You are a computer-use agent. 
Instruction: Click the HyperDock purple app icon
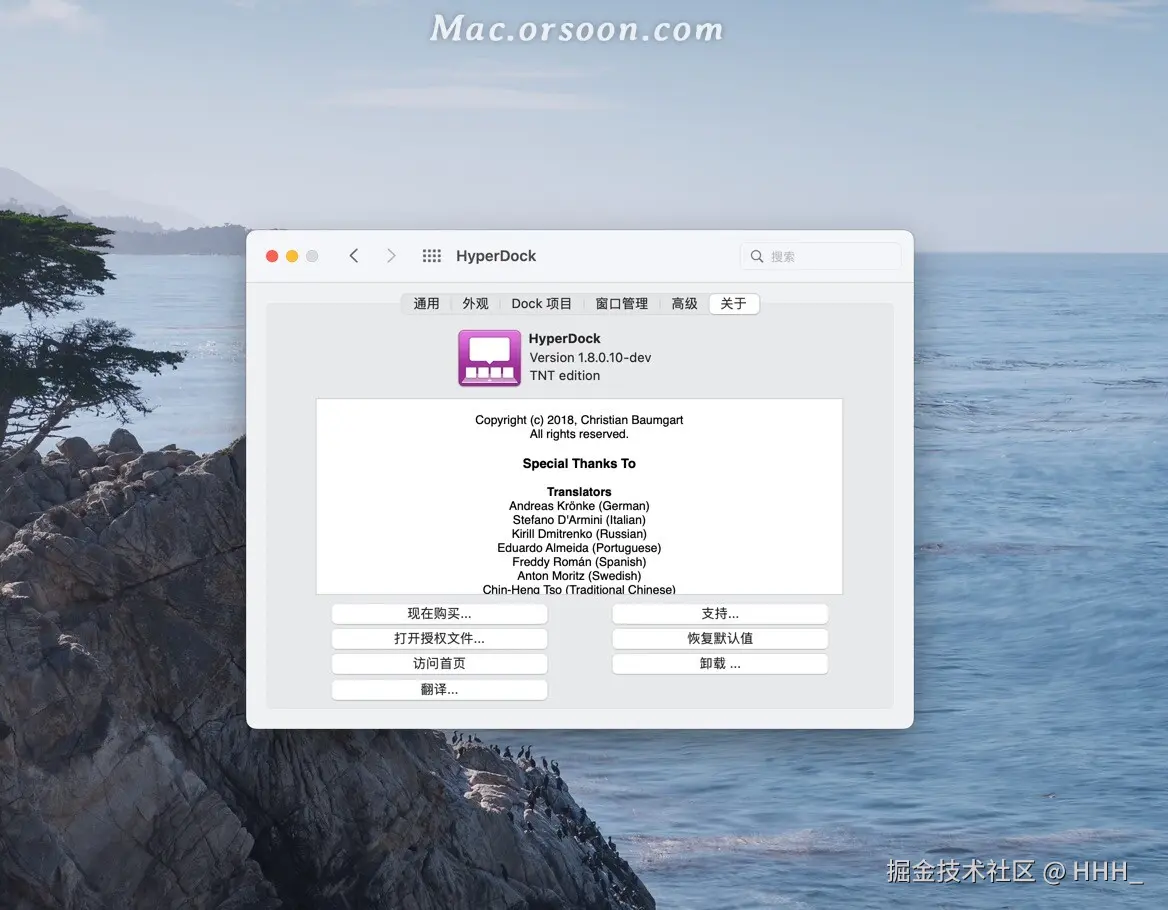(x=489, y=358)
